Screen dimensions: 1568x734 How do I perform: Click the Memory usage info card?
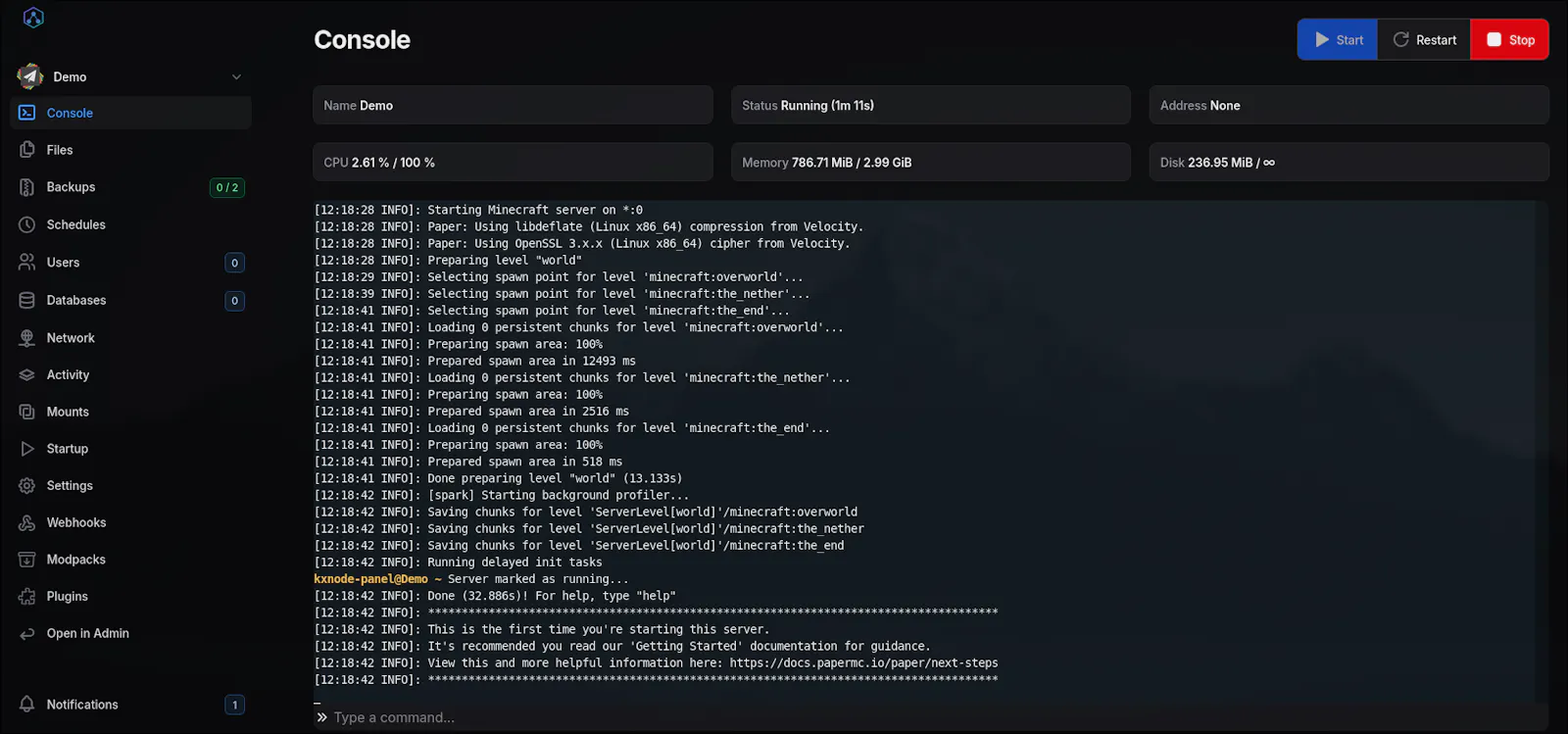point(931,162)
